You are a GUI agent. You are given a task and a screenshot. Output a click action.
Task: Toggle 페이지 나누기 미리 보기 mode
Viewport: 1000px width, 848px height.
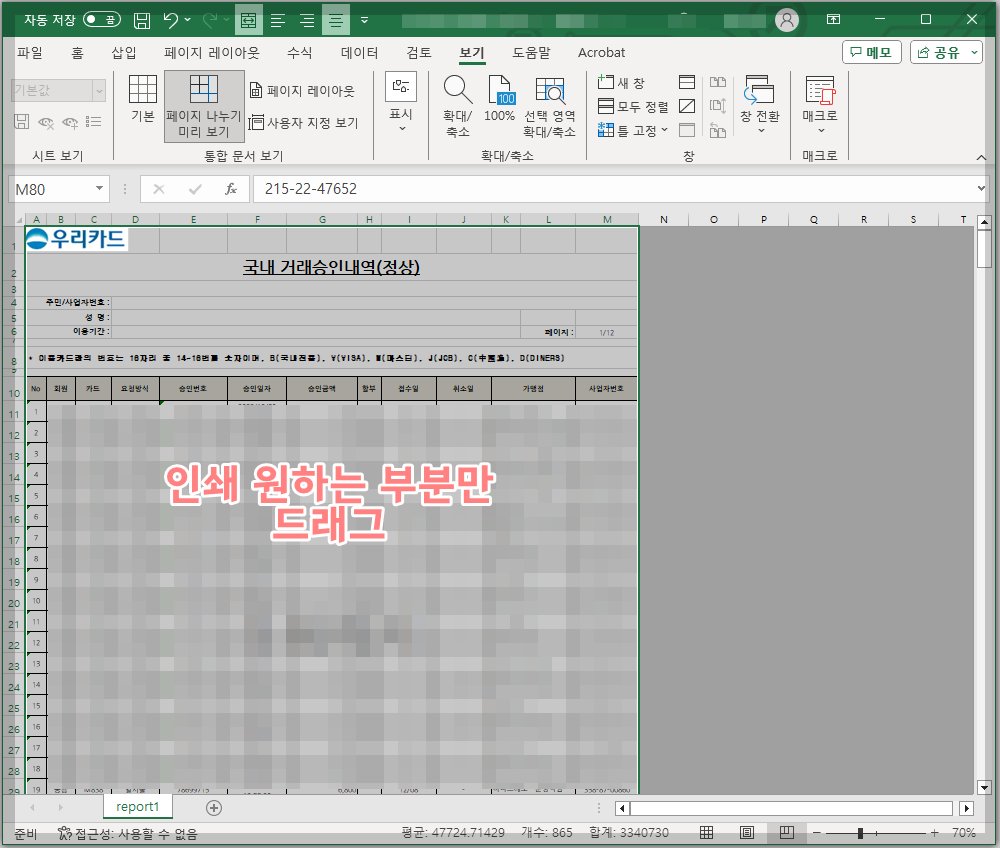click(x=203, y=107)
